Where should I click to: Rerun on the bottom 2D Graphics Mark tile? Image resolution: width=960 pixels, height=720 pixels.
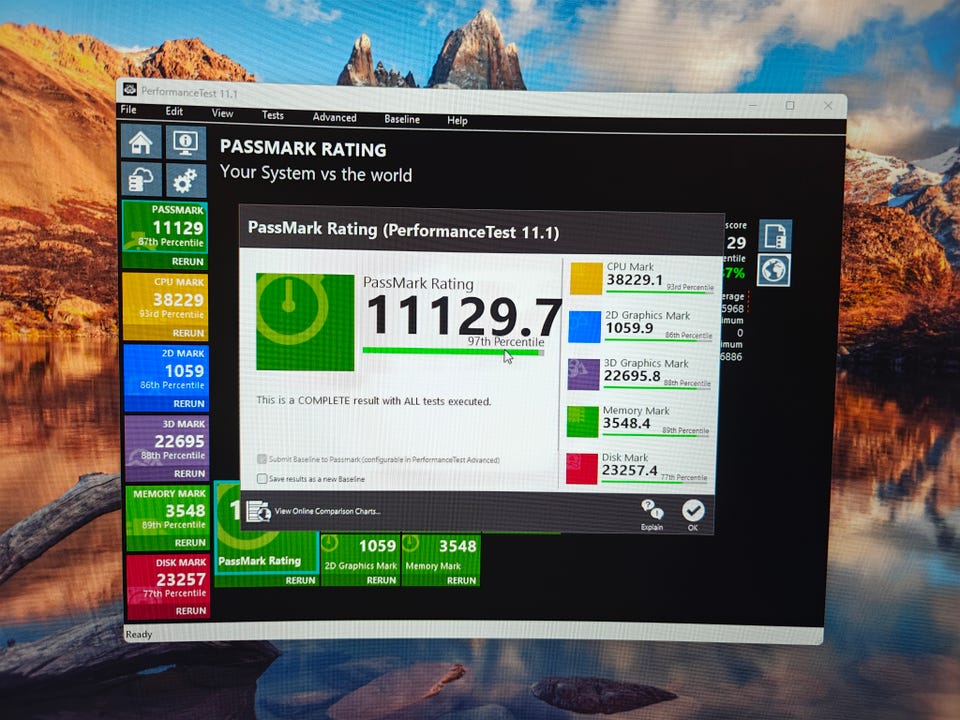381,580
